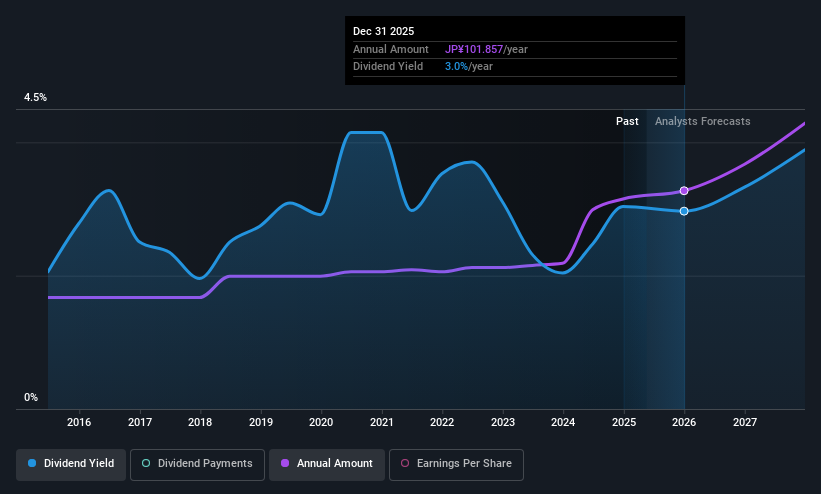Click the 2024 x-axis year label
The width and height of the screenshot is (821, 494).
tap(563, 422)
